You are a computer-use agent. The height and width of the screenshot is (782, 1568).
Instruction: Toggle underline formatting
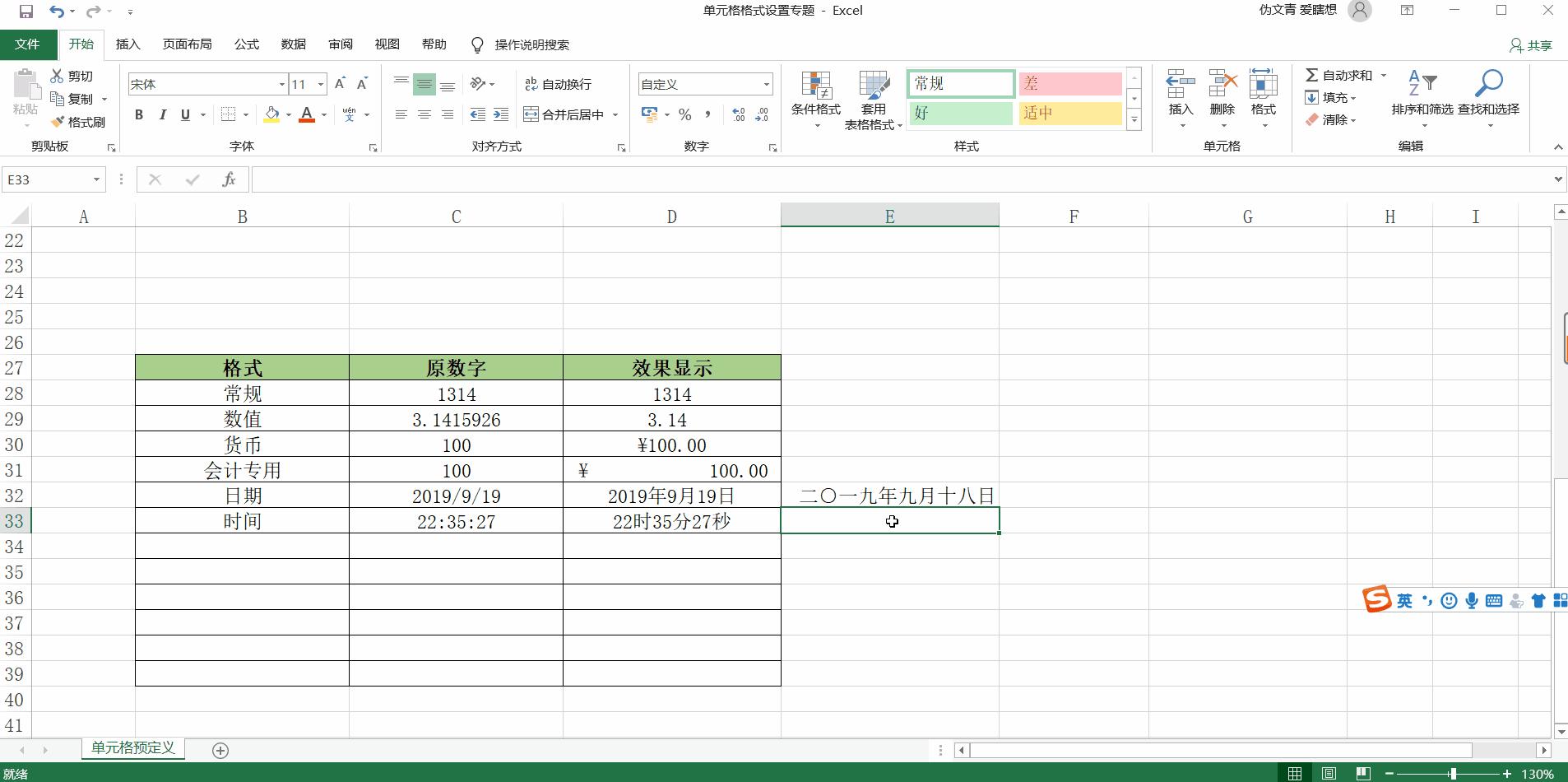[184, 114]
